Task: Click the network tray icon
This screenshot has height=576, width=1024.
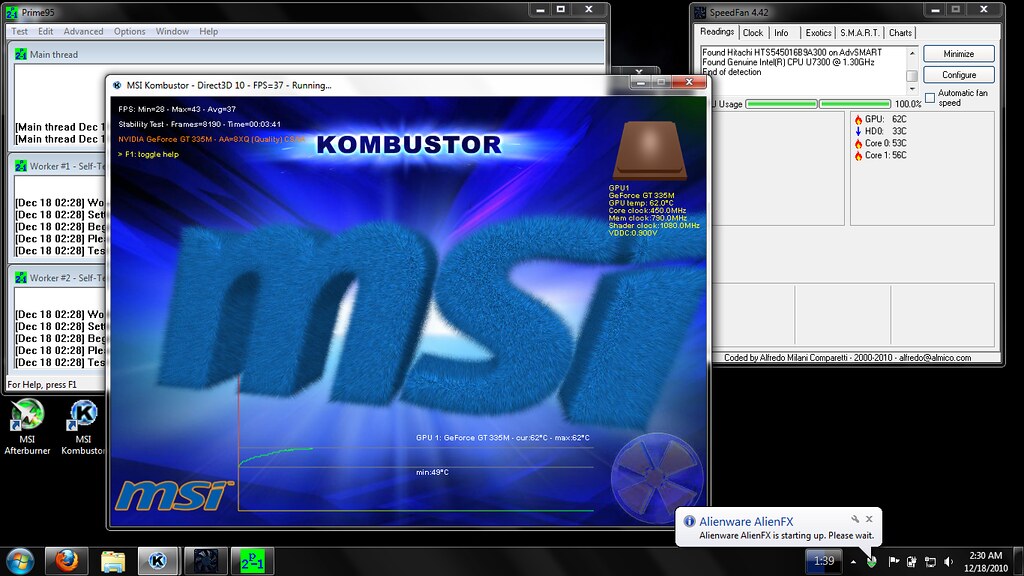Action: [931, 561]
